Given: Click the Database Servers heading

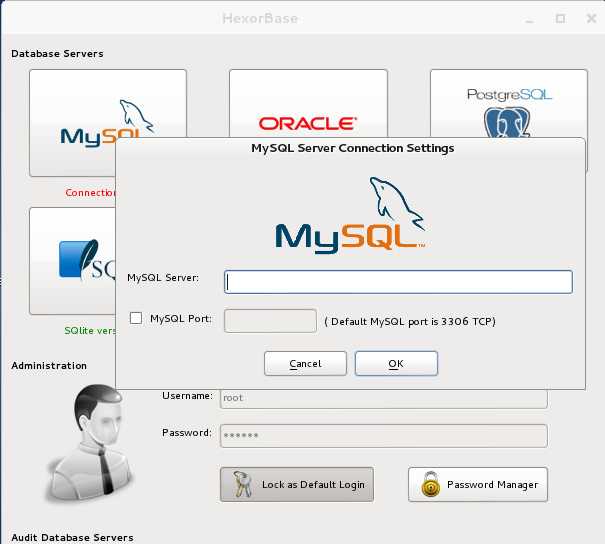Looking at the screenshot, I should click(x=57, y=54).
